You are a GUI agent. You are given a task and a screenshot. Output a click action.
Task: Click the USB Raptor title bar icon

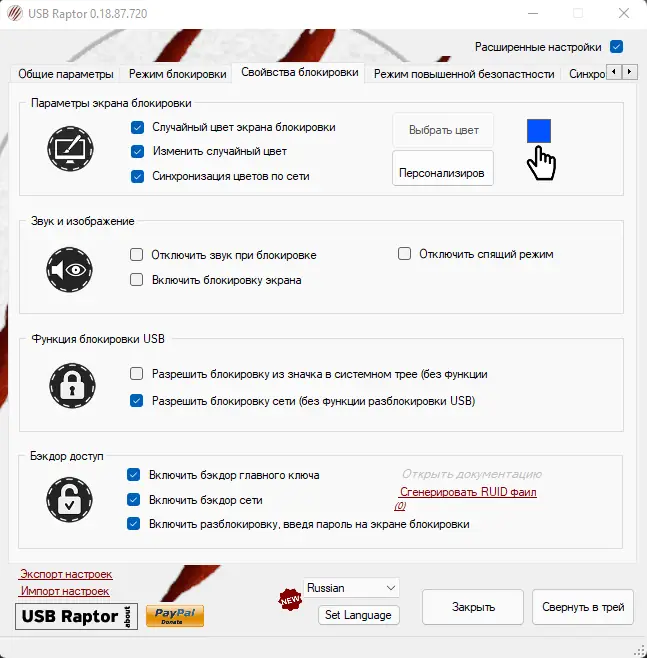[15, 13]
